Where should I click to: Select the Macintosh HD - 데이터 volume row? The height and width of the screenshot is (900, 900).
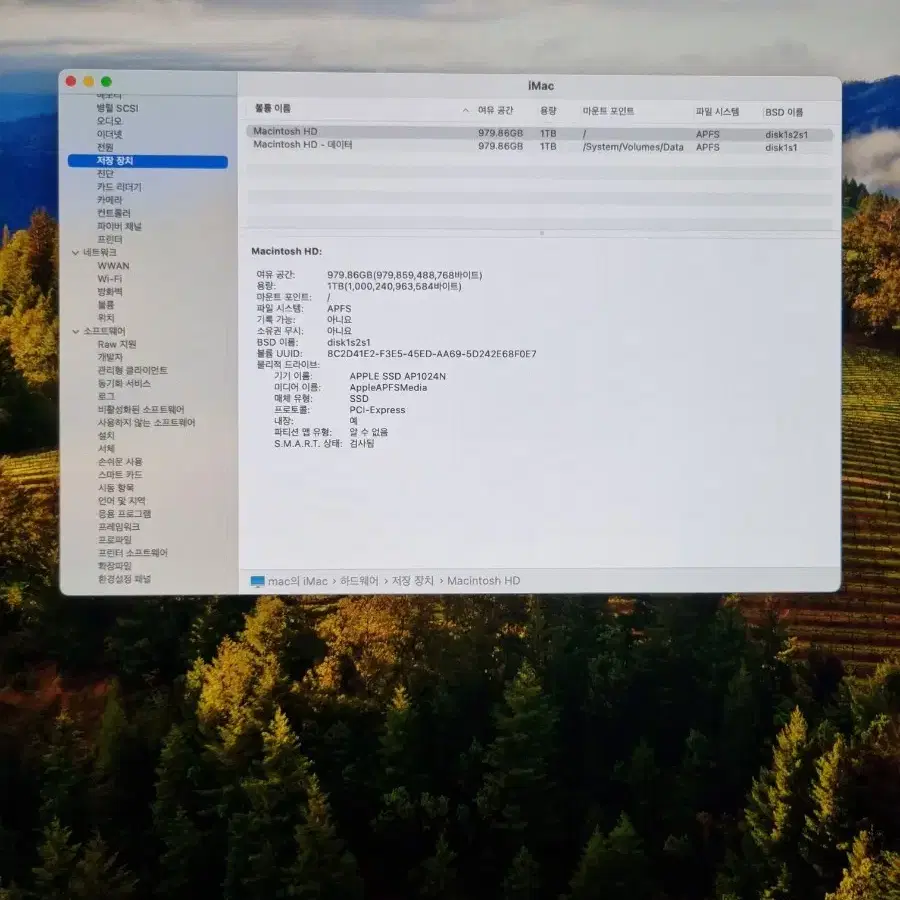pyautogui.click(x=540, y=146)
